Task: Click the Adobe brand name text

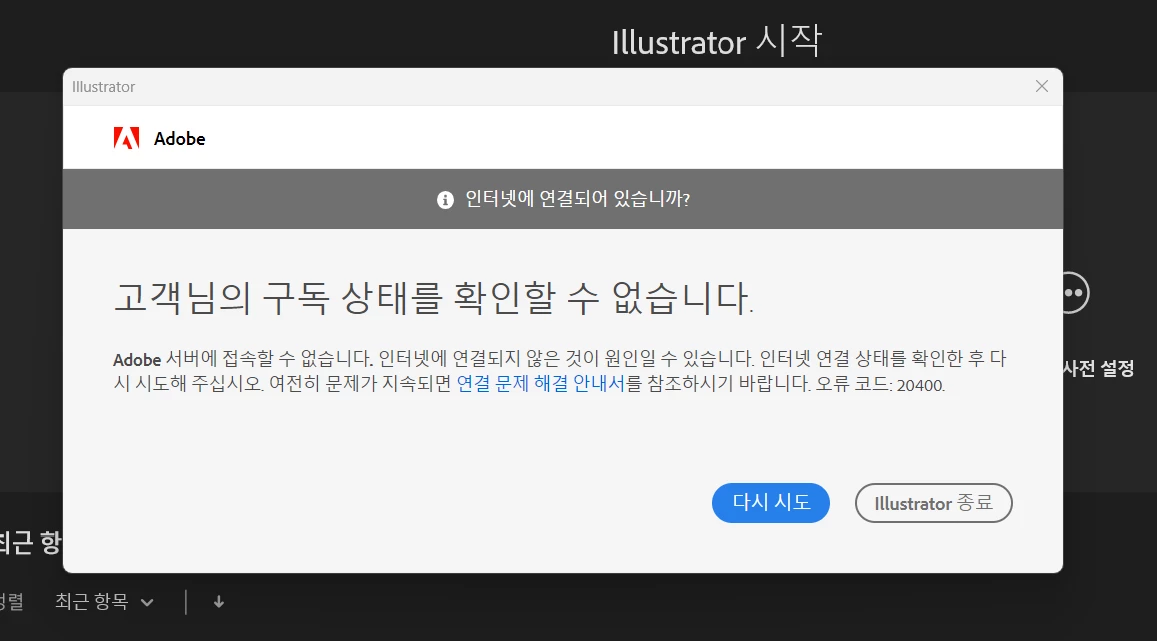Action: click(179, 139)
